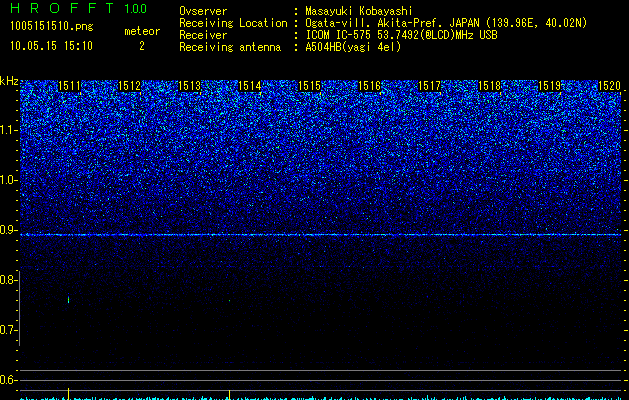Click the 1.1 frequency axis label
Screen dimensions: 629x400
(8, 130)
